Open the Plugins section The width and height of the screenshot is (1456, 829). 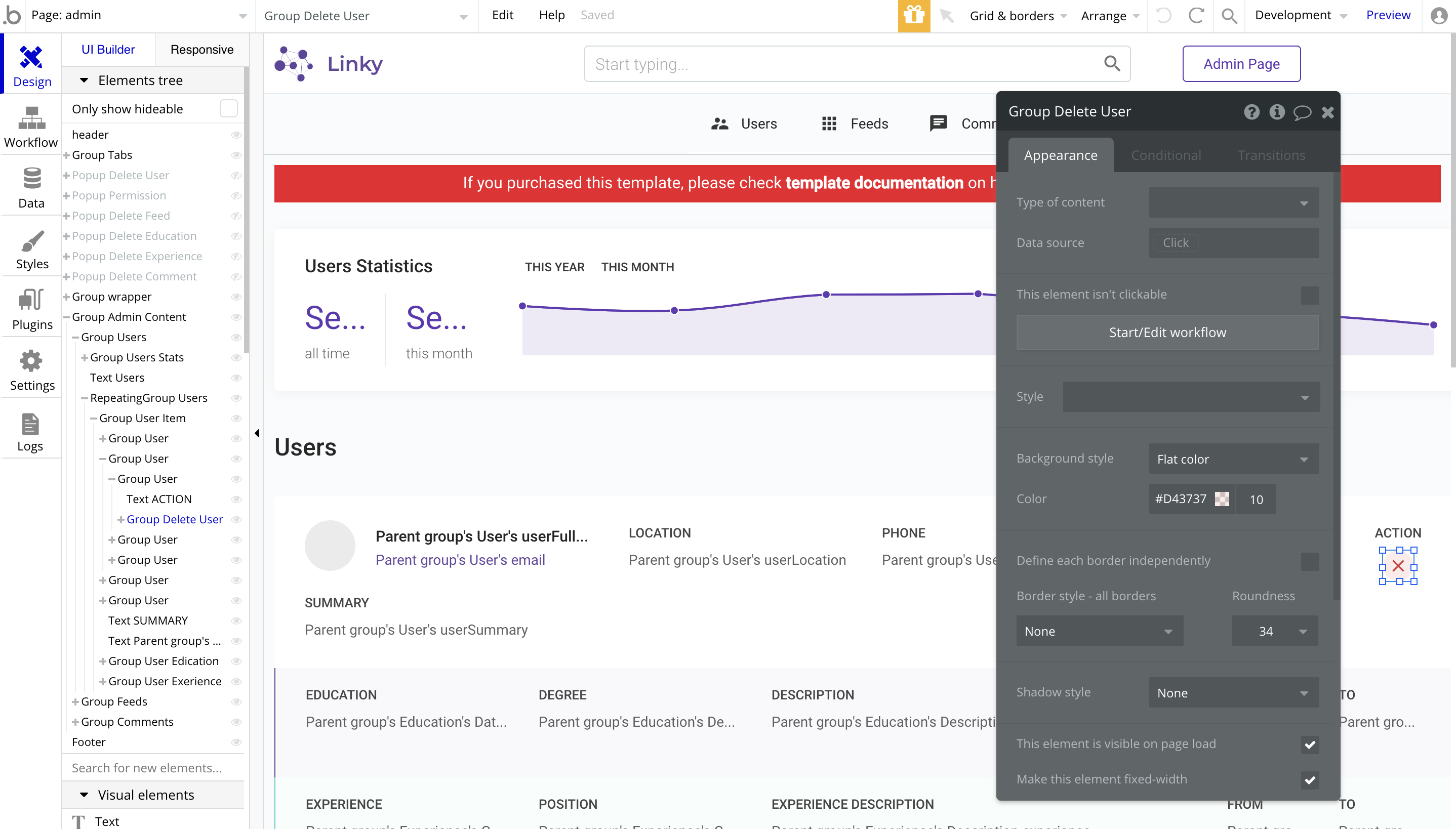(32, 309)
